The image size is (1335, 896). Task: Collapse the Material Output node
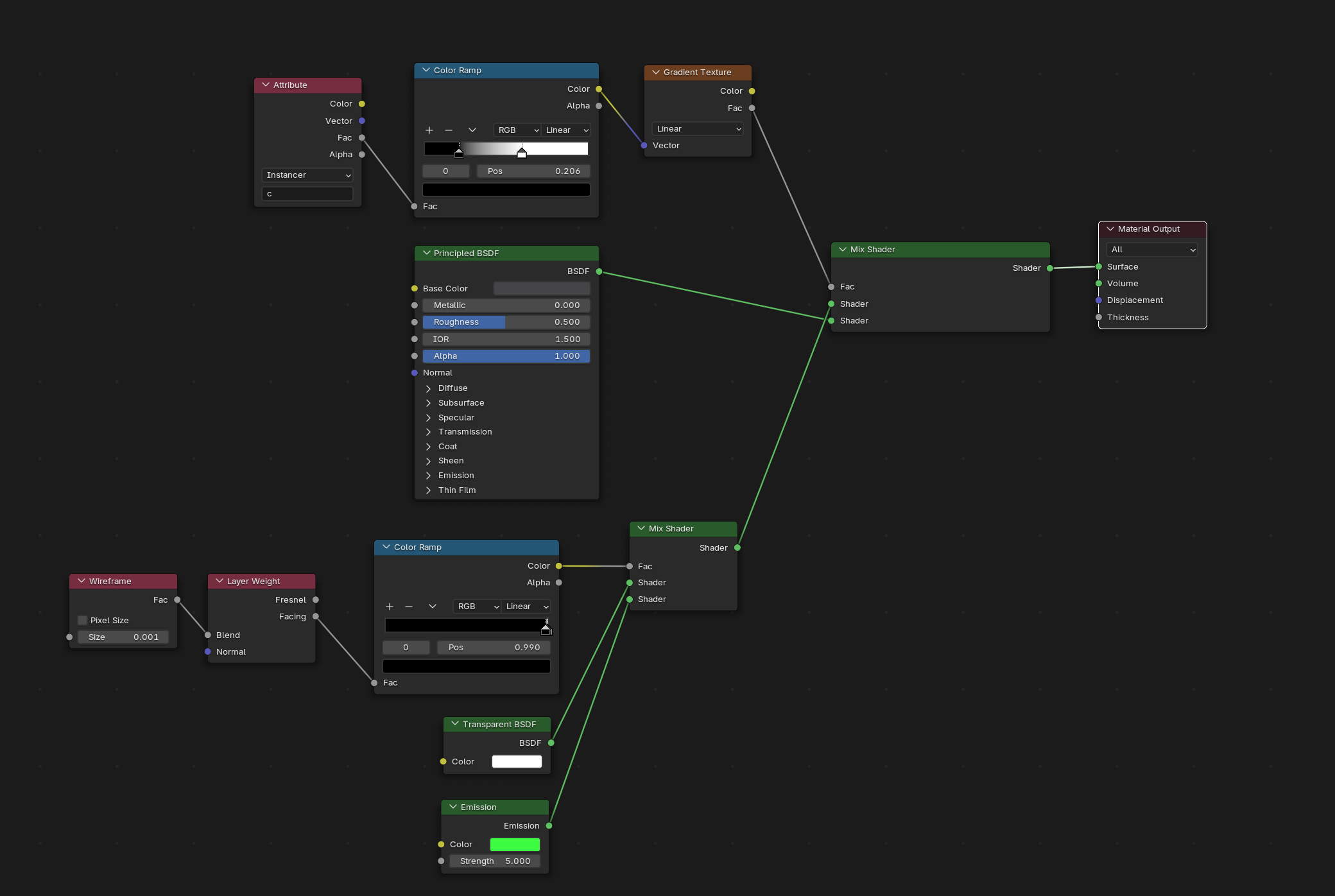[x=1110, y=229]
